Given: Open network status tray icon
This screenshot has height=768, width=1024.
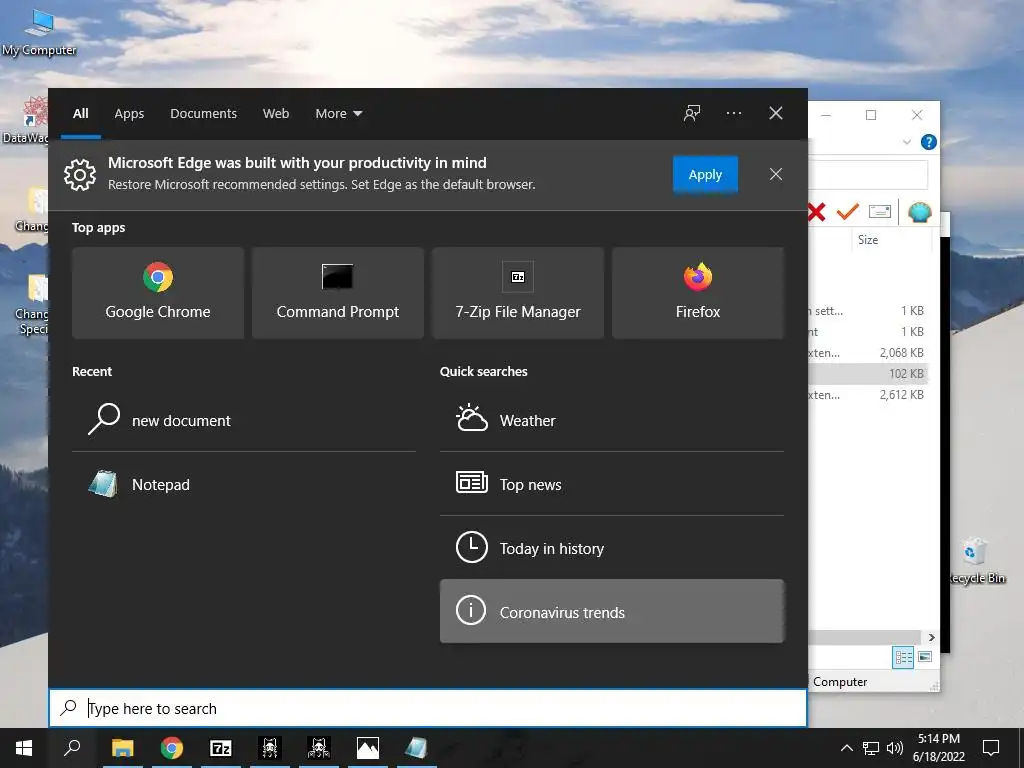Looking at the screenshot, I should click(871, 748).
